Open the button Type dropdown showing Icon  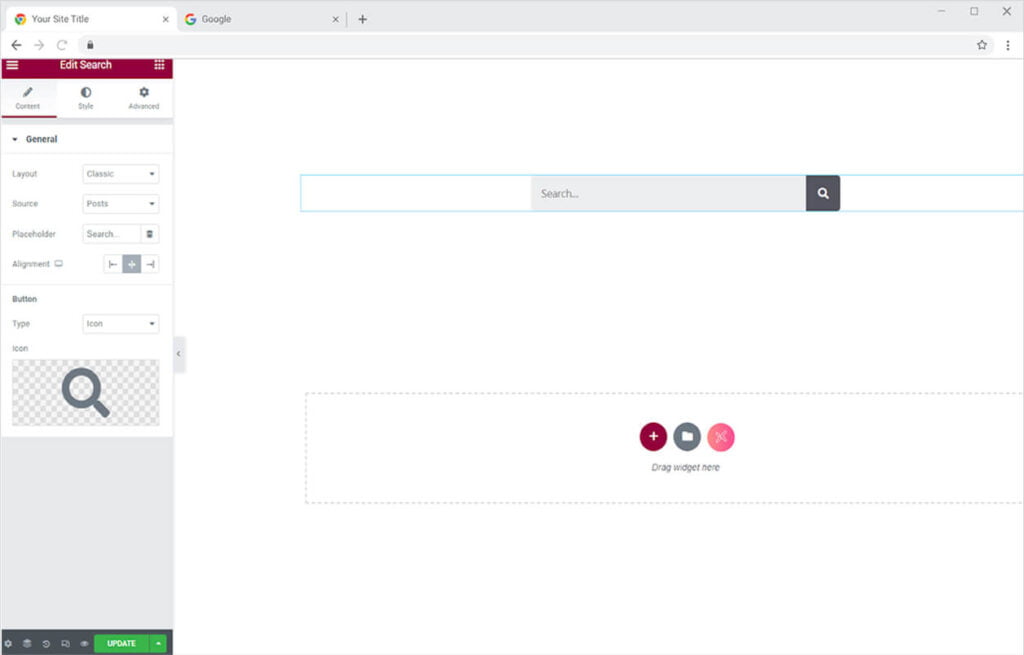(x=121, y=324)
